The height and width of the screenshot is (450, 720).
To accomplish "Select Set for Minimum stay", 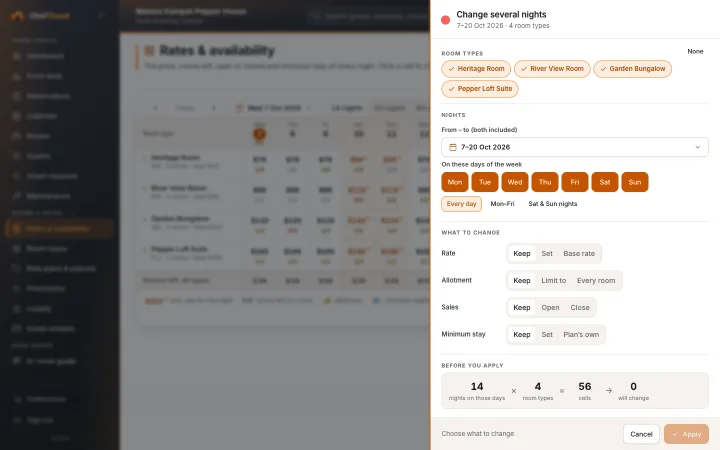I will [x=547, y=335].
